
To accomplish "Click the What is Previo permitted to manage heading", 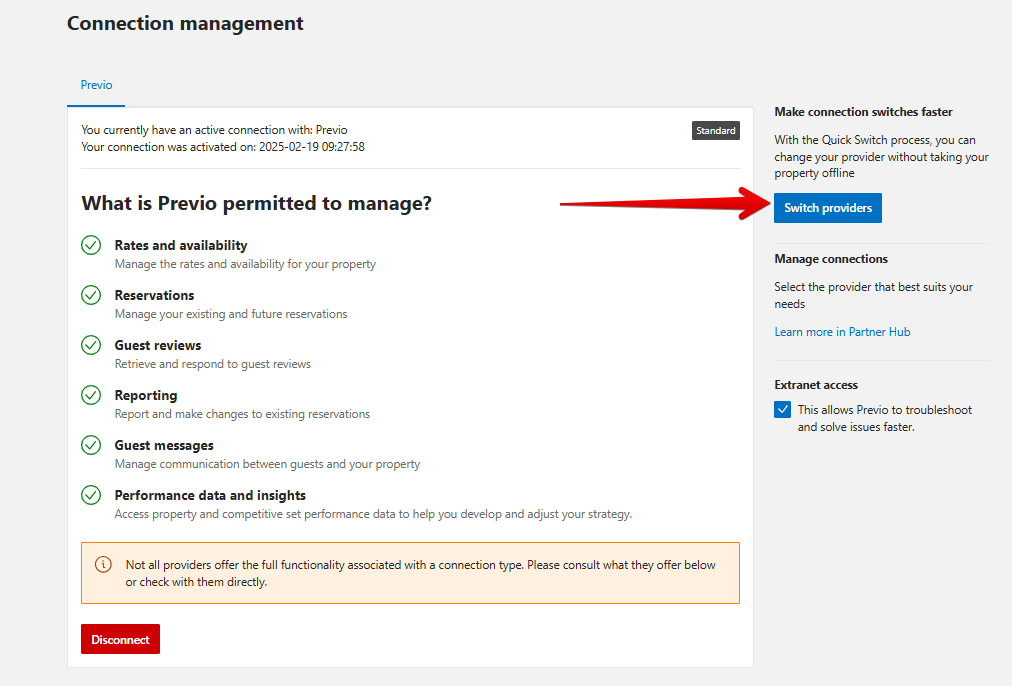I will (256, 203).
